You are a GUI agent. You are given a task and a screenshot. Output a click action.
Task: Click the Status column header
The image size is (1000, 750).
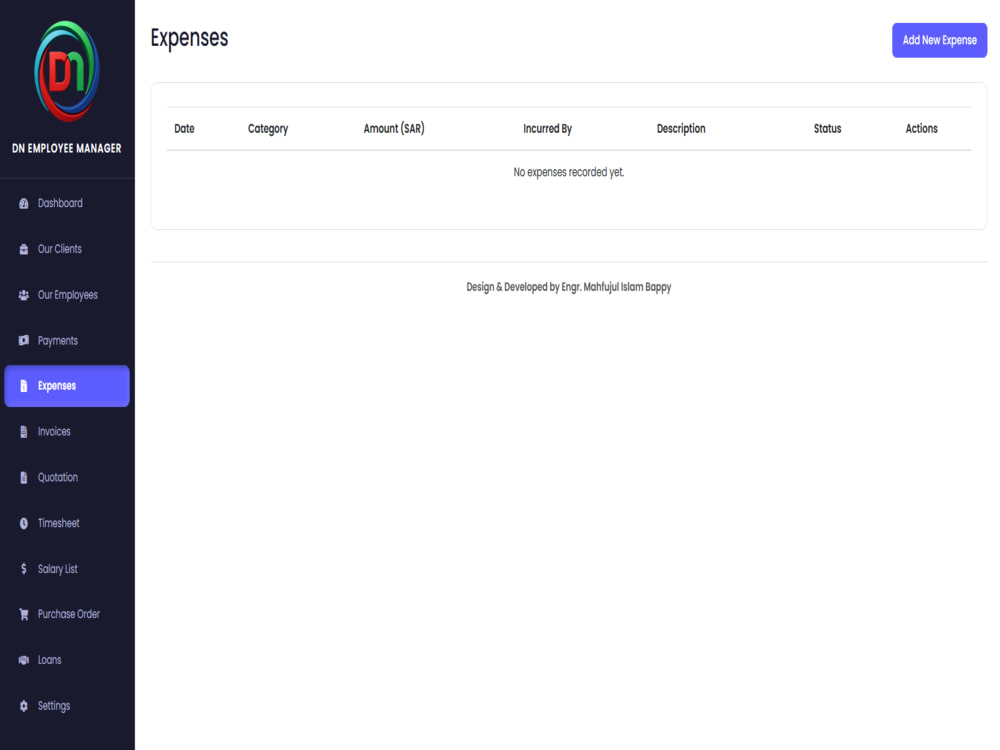[x=827, y=129]
